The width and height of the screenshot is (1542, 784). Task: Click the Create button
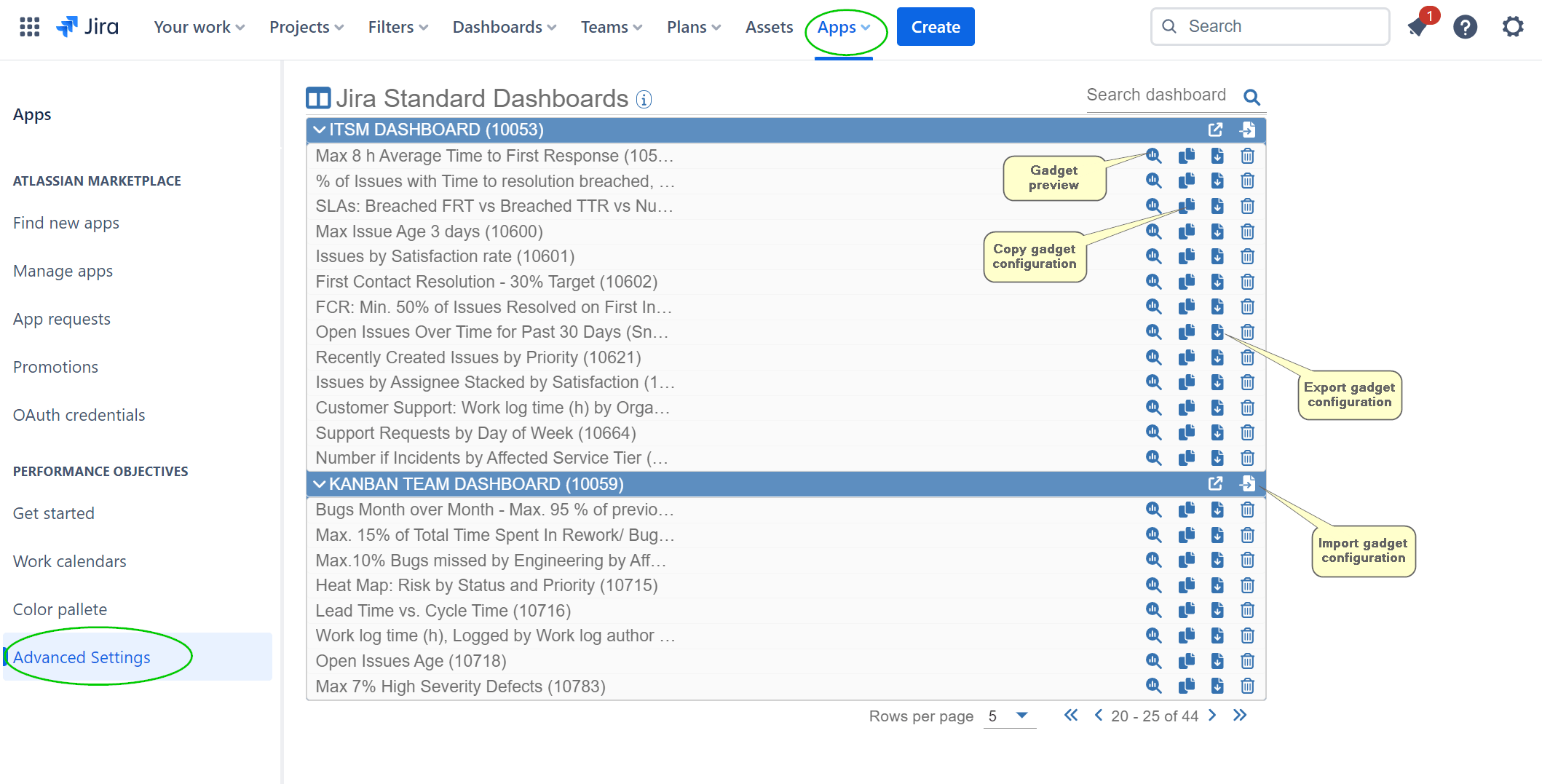935,26
